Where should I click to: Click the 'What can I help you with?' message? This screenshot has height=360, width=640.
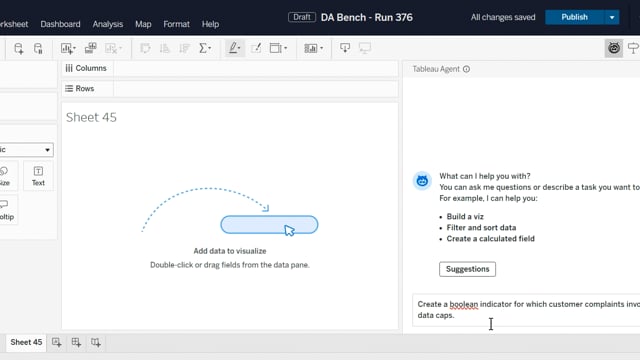(x=485, y=176)
